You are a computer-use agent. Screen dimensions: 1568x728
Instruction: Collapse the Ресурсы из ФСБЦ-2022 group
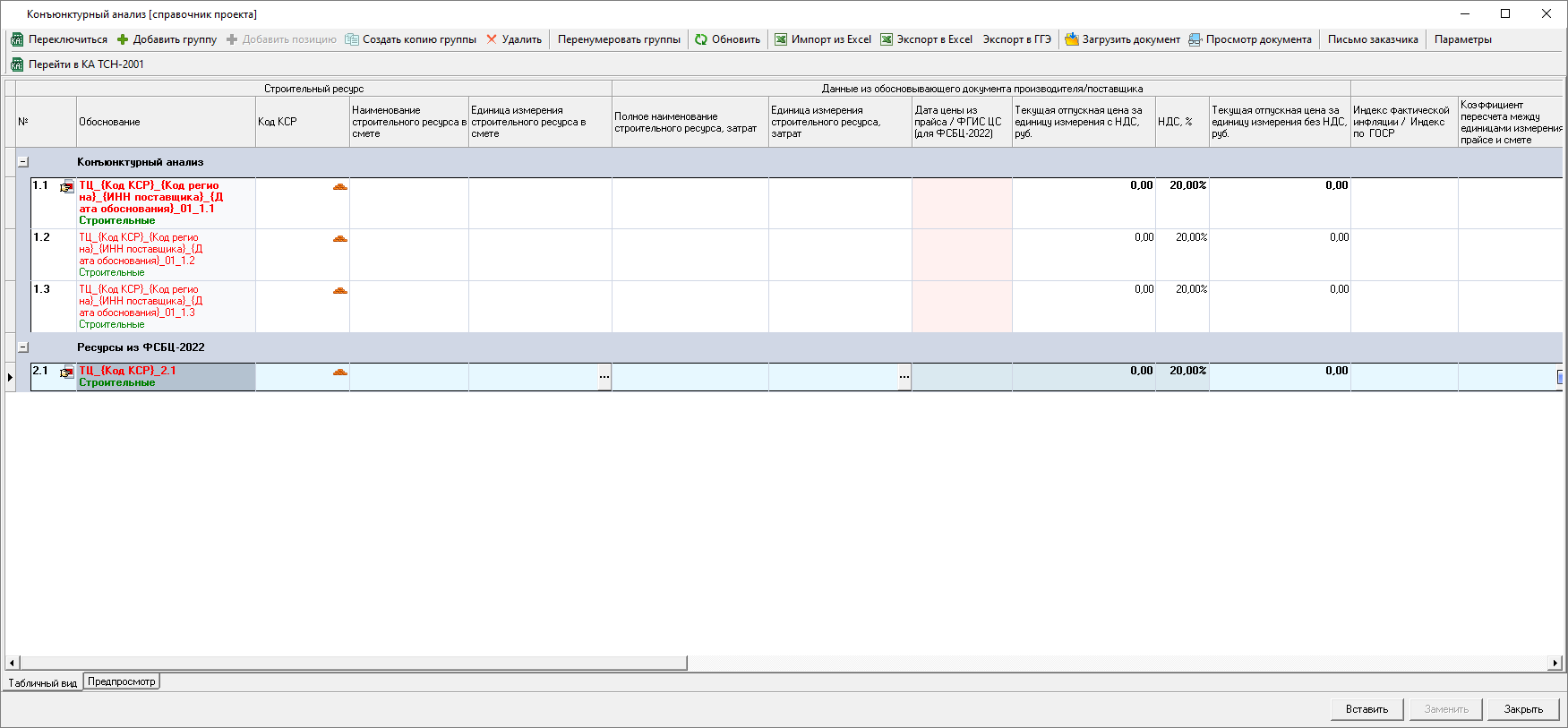click(x=23, y=347)
